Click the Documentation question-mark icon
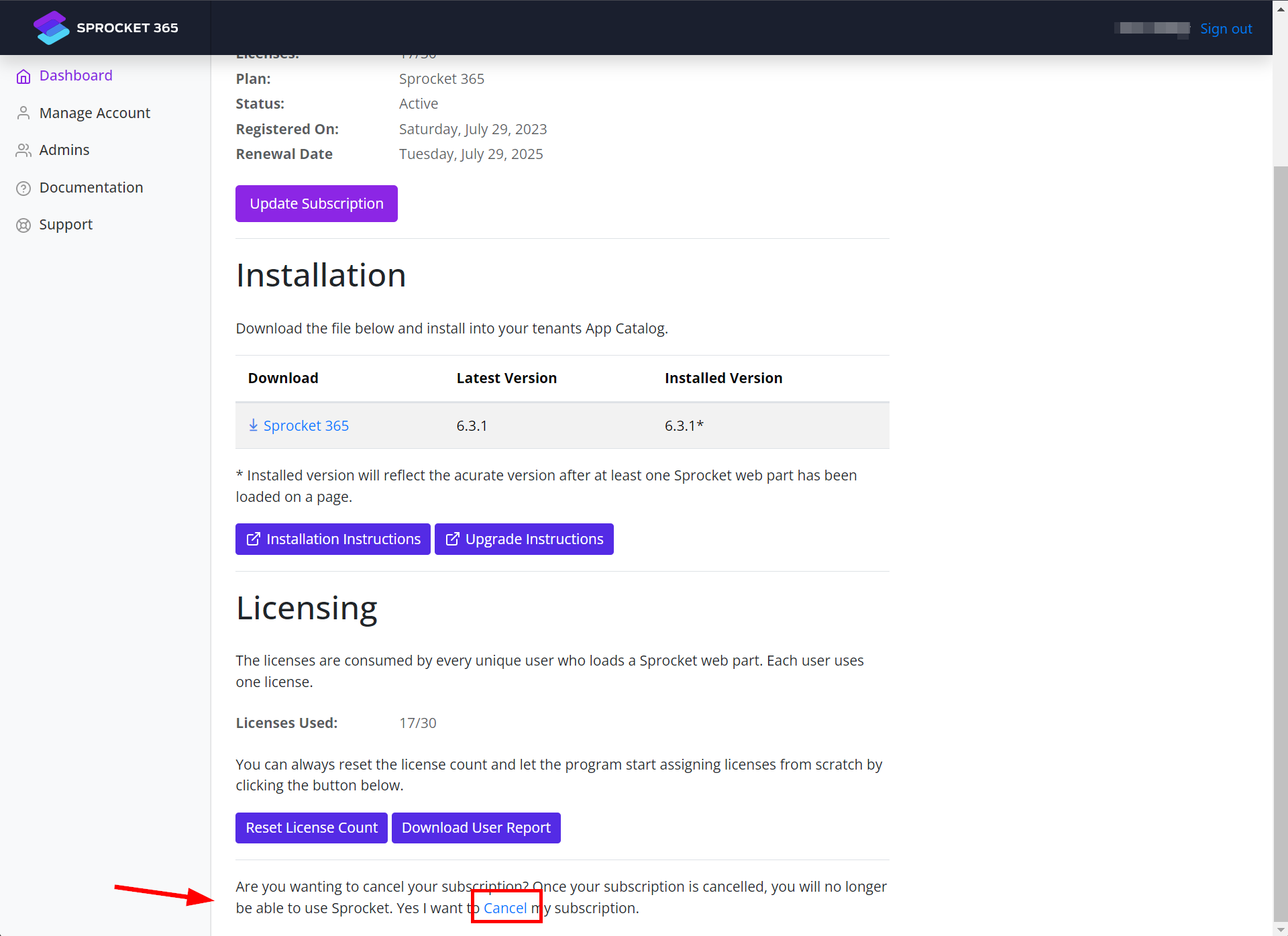 (23, 189)
